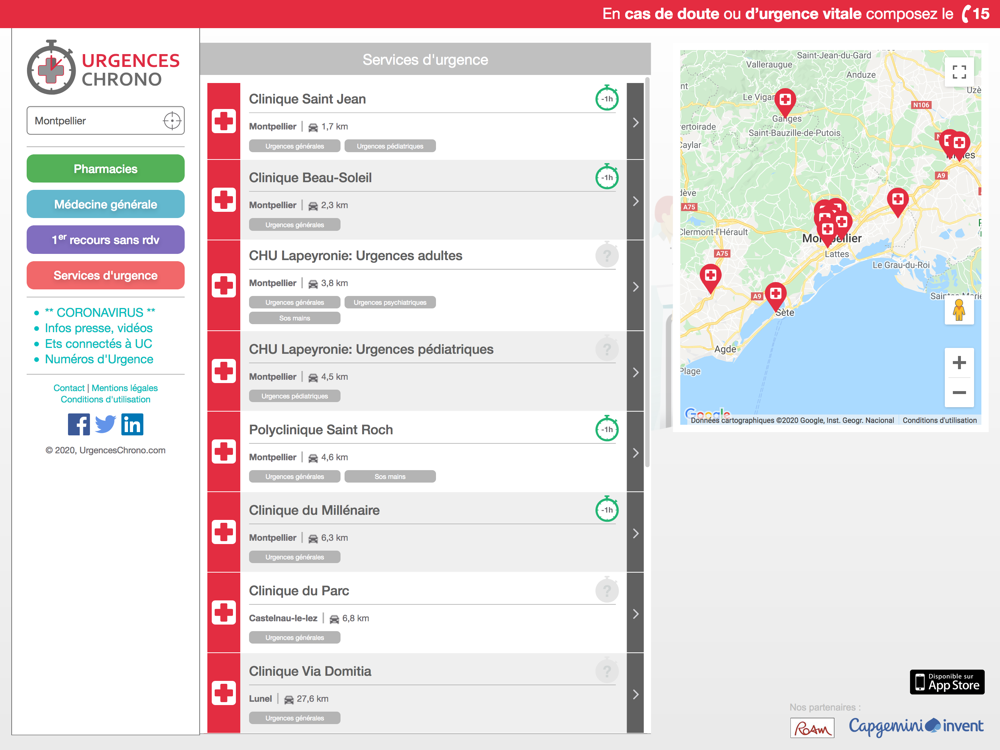Image resolution: width=1000 pixels, height=750 pixels.
Task: Zoom out on the map
Action: tap(959, 393)
